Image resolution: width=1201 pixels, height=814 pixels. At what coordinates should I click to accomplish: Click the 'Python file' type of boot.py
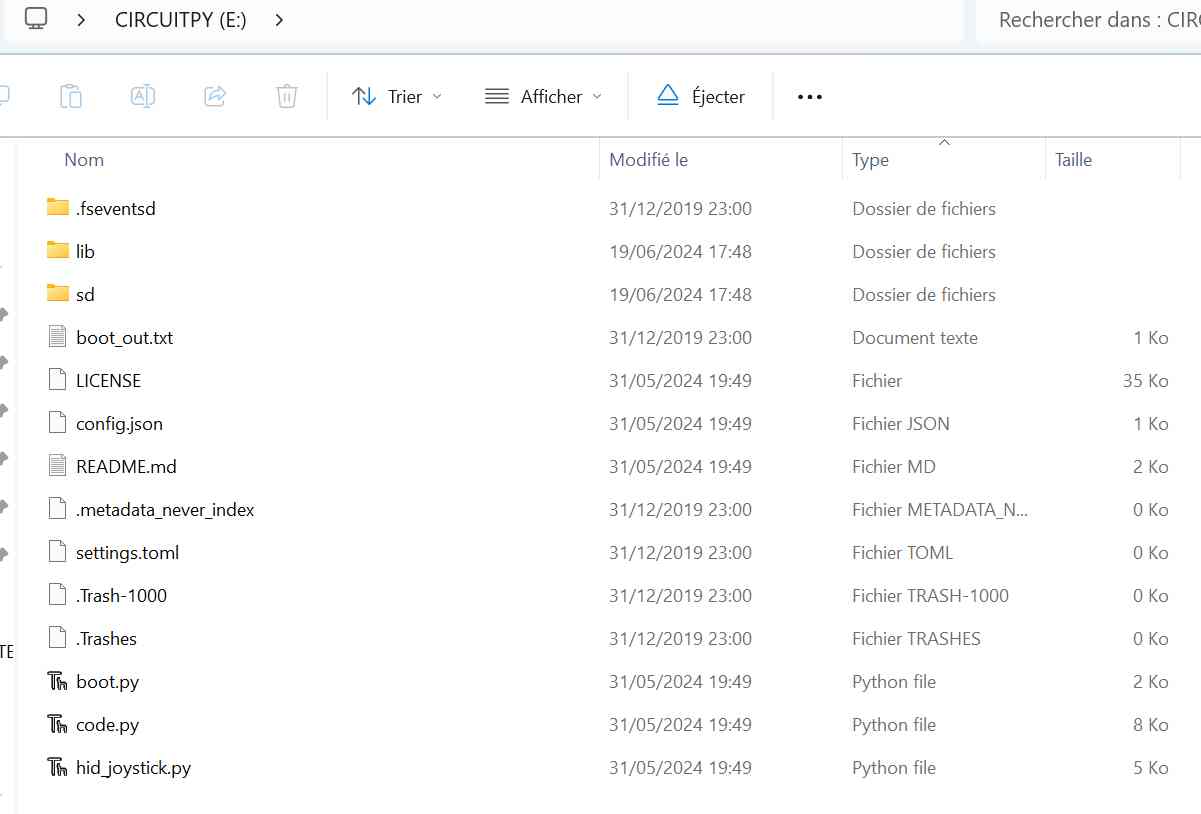(894, 682)
